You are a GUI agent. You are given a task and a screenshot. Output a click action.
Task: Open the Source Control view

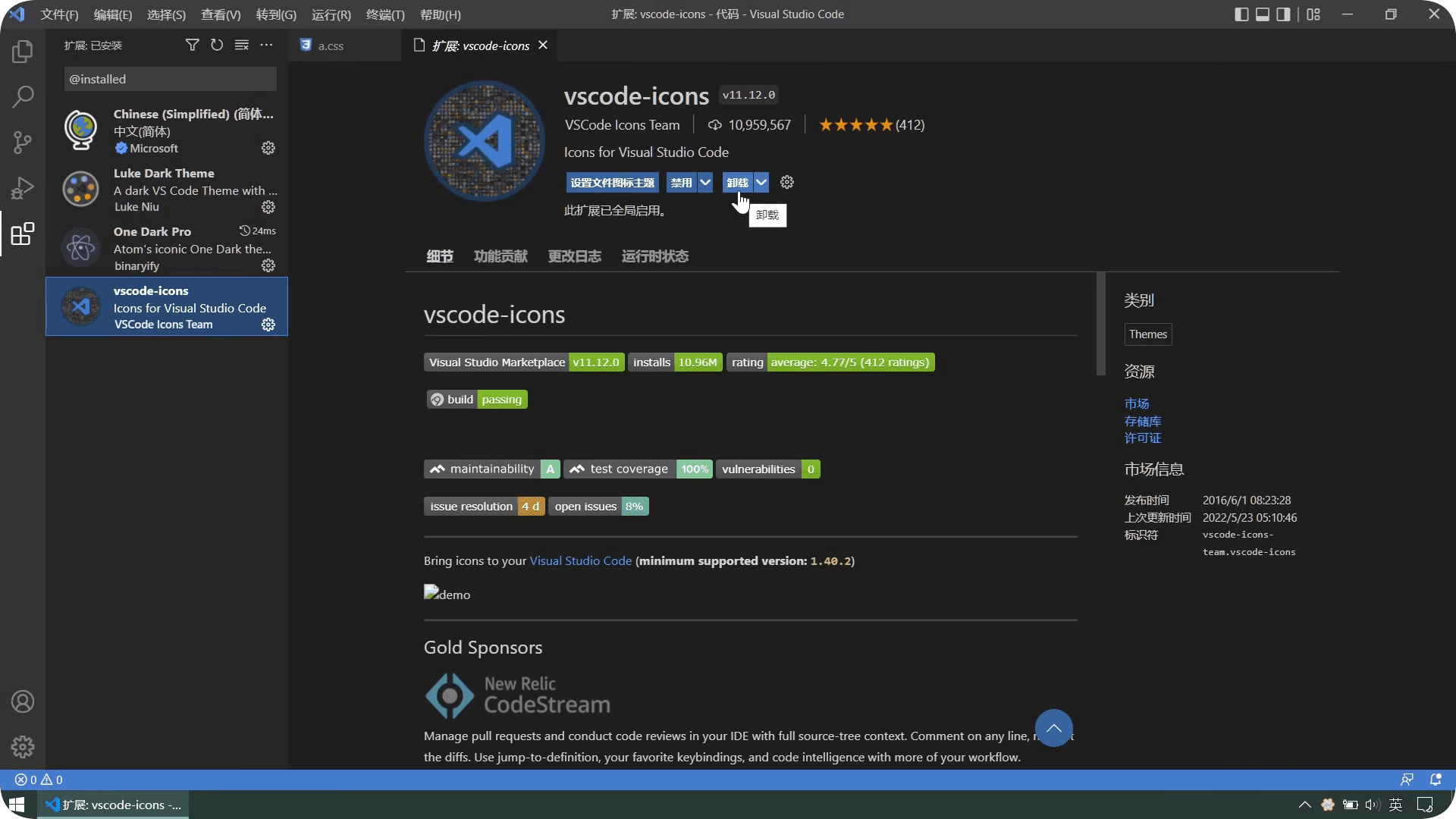(x=23, y=143)
